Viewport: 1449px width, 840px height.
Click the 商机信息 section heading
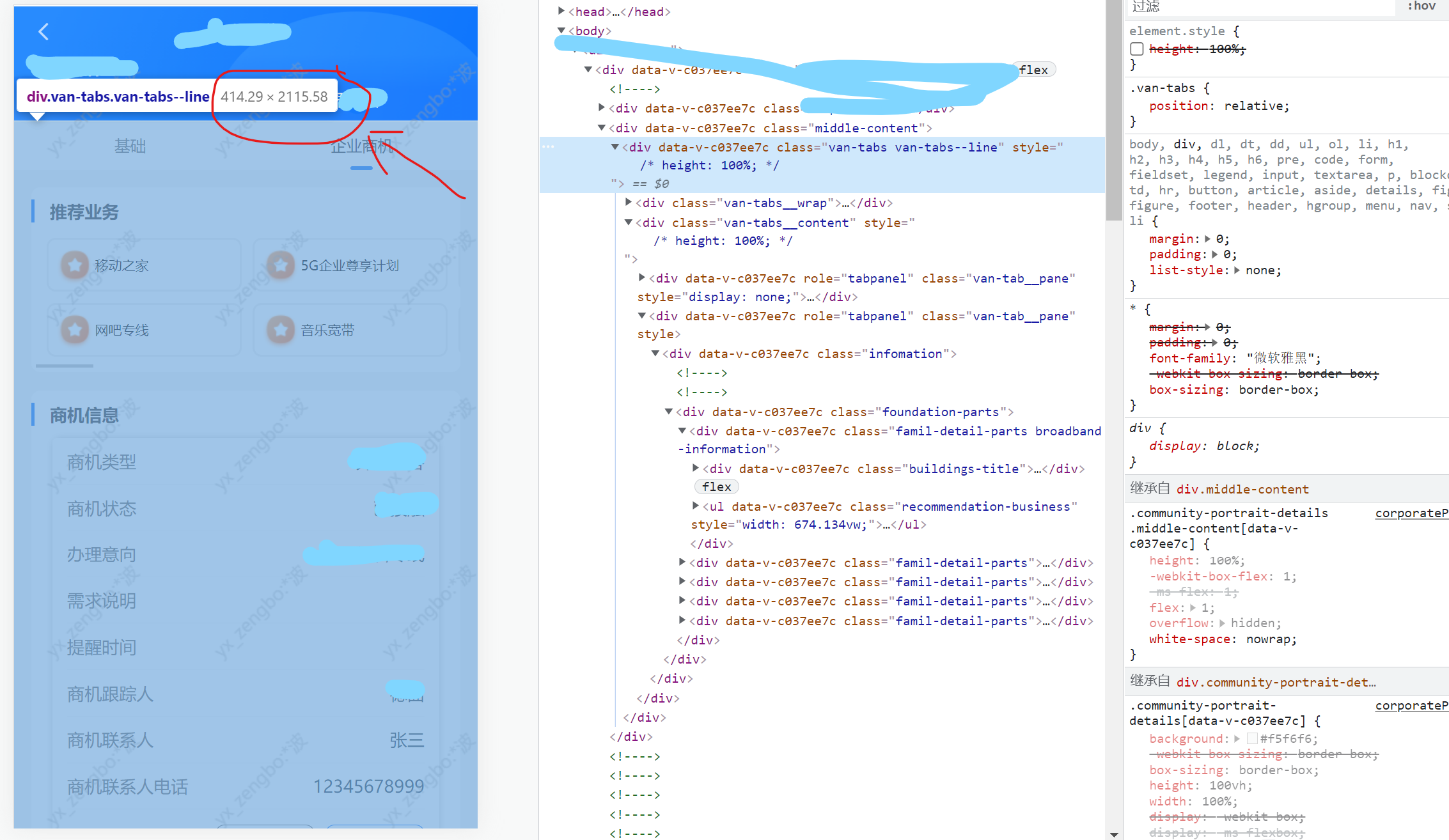(x=84, y=416)
